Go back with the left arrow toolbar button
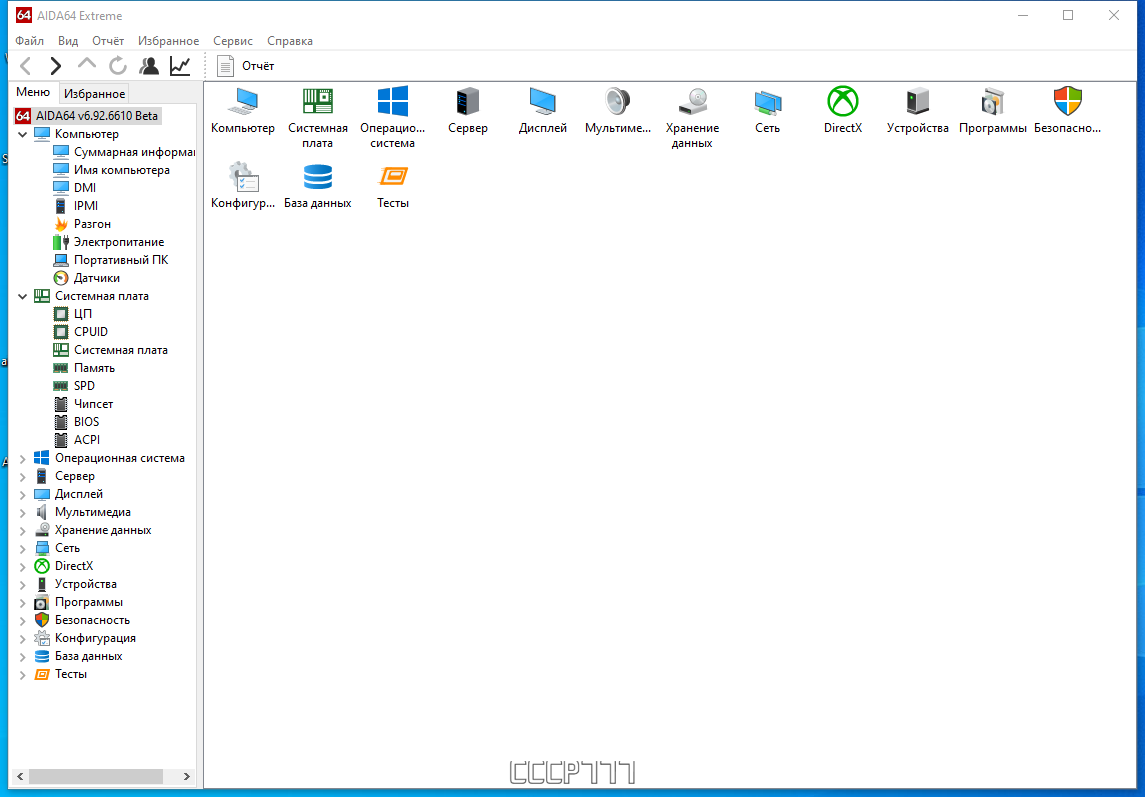The image size is (1145, 797). [x=26, y=66]
